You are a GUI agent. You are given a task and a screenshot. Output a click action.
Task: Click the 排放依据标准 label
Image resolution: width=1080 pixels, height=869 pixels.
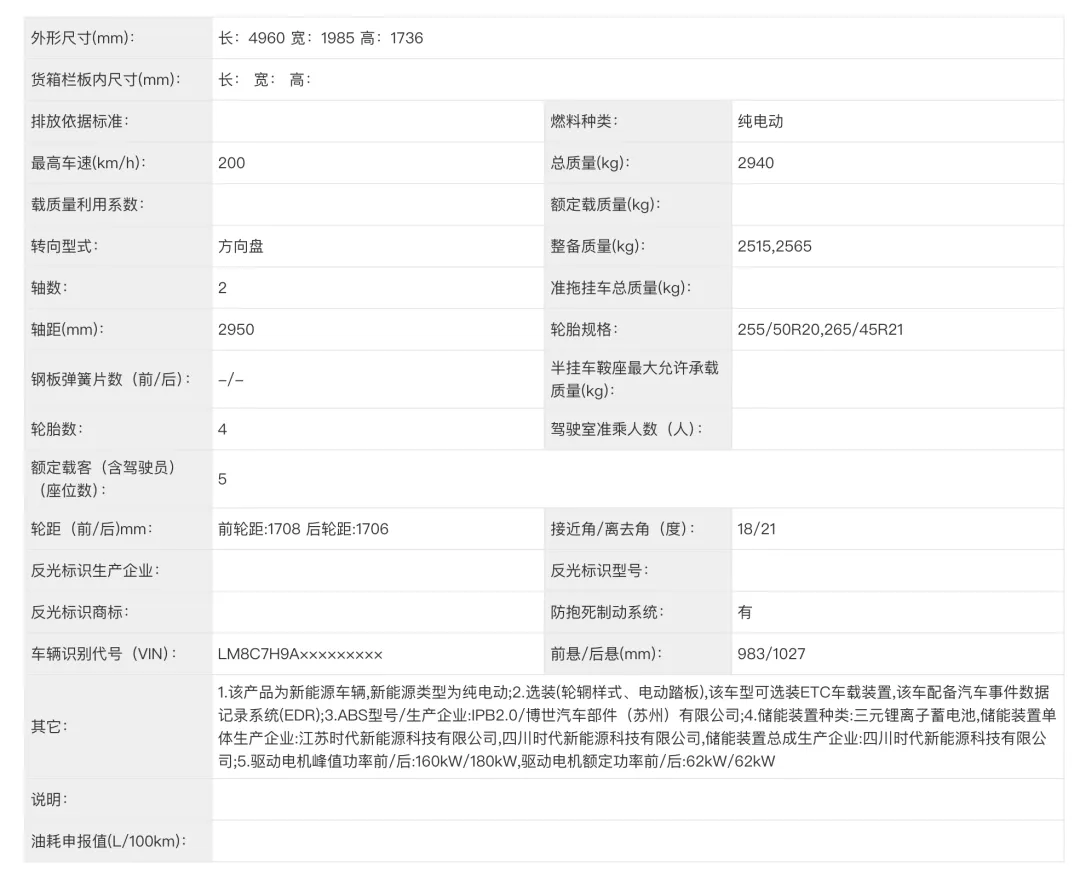[x=79, y=121]
